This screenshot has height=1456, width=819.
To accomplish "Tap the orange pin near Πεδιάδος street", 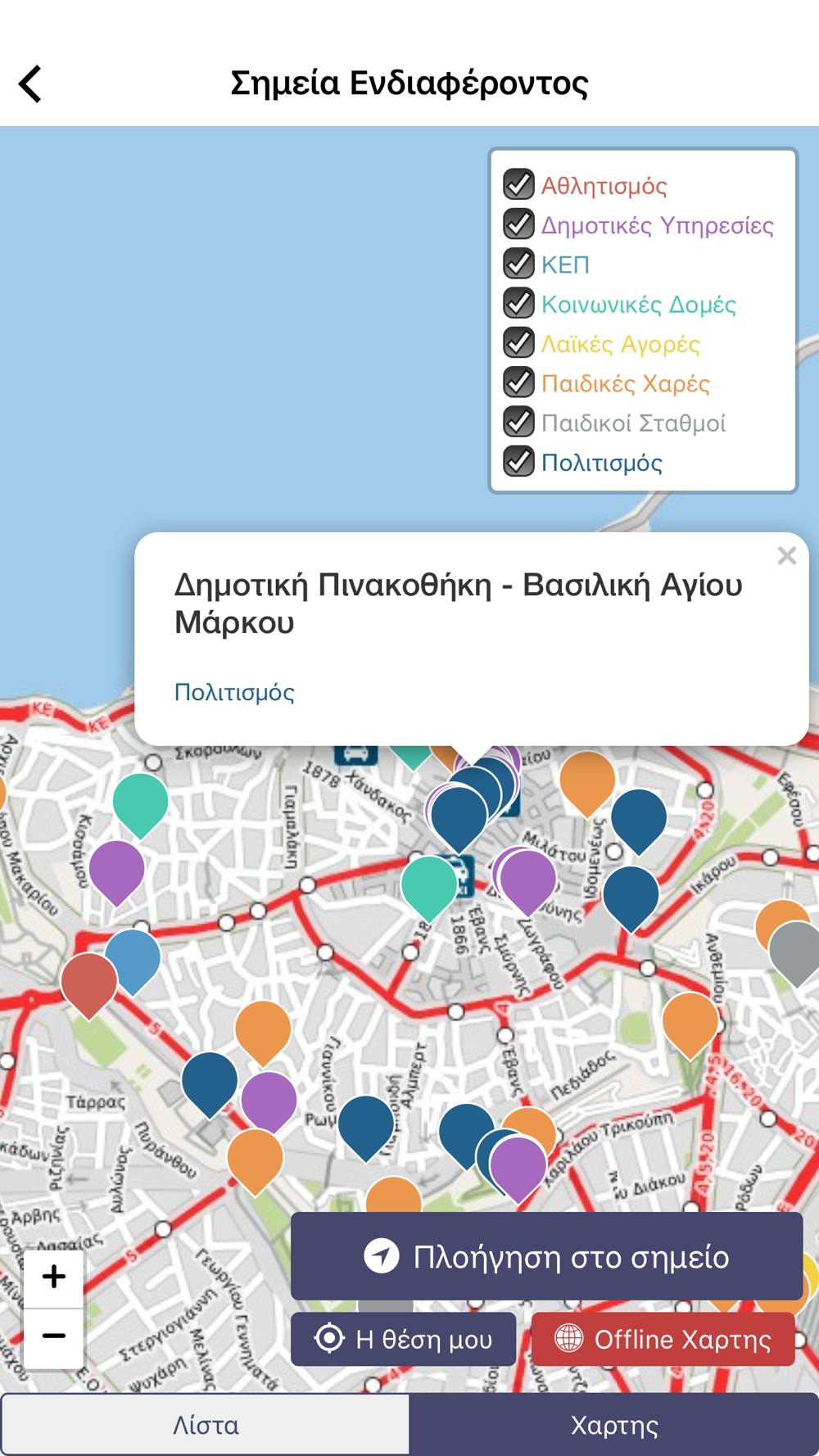I will pyautogui.click(x=690, y=1024).
